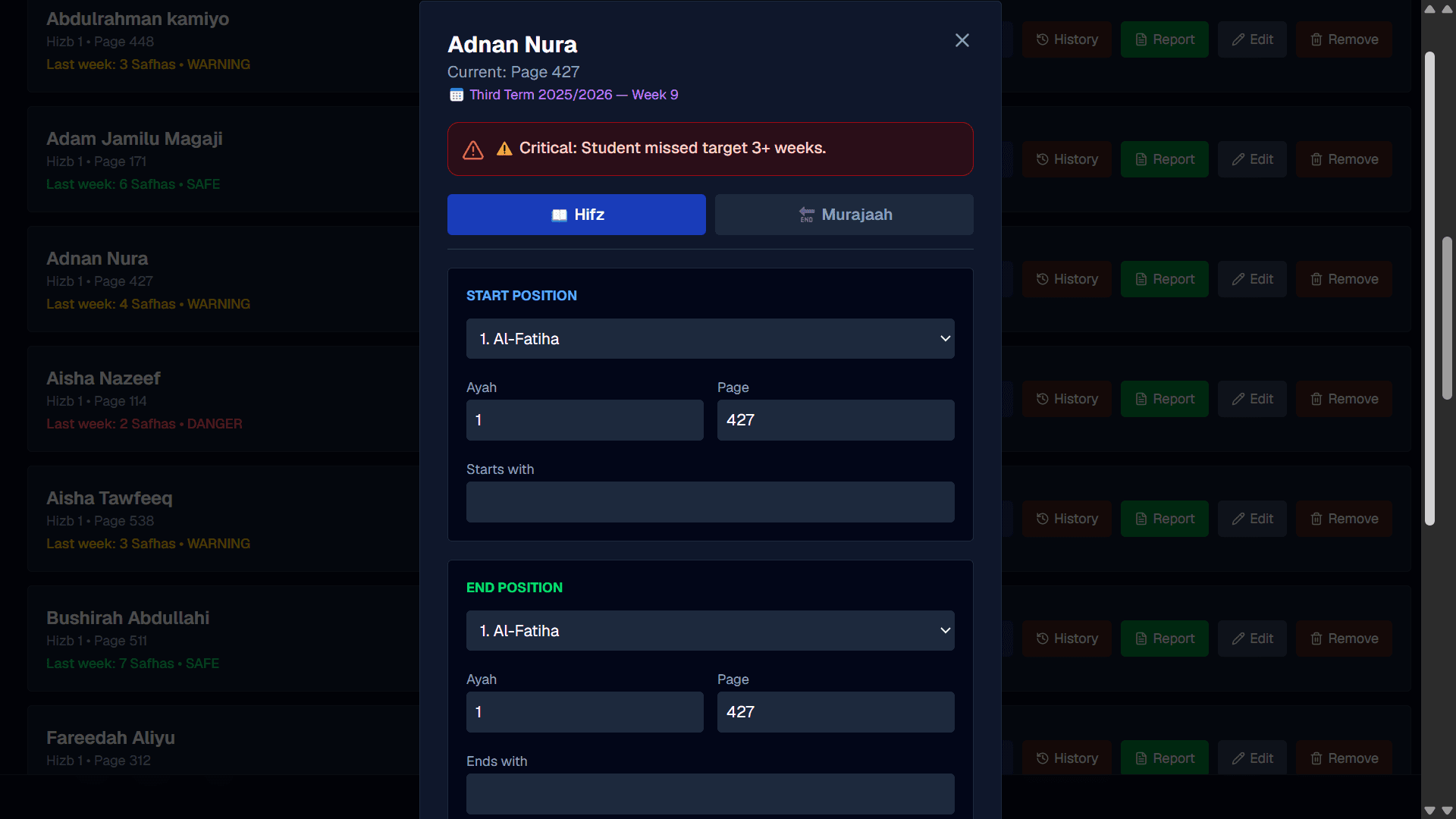Open the End Position surah dropdown
Viewport: 1456px width, 819px height.
coord(711,631)
